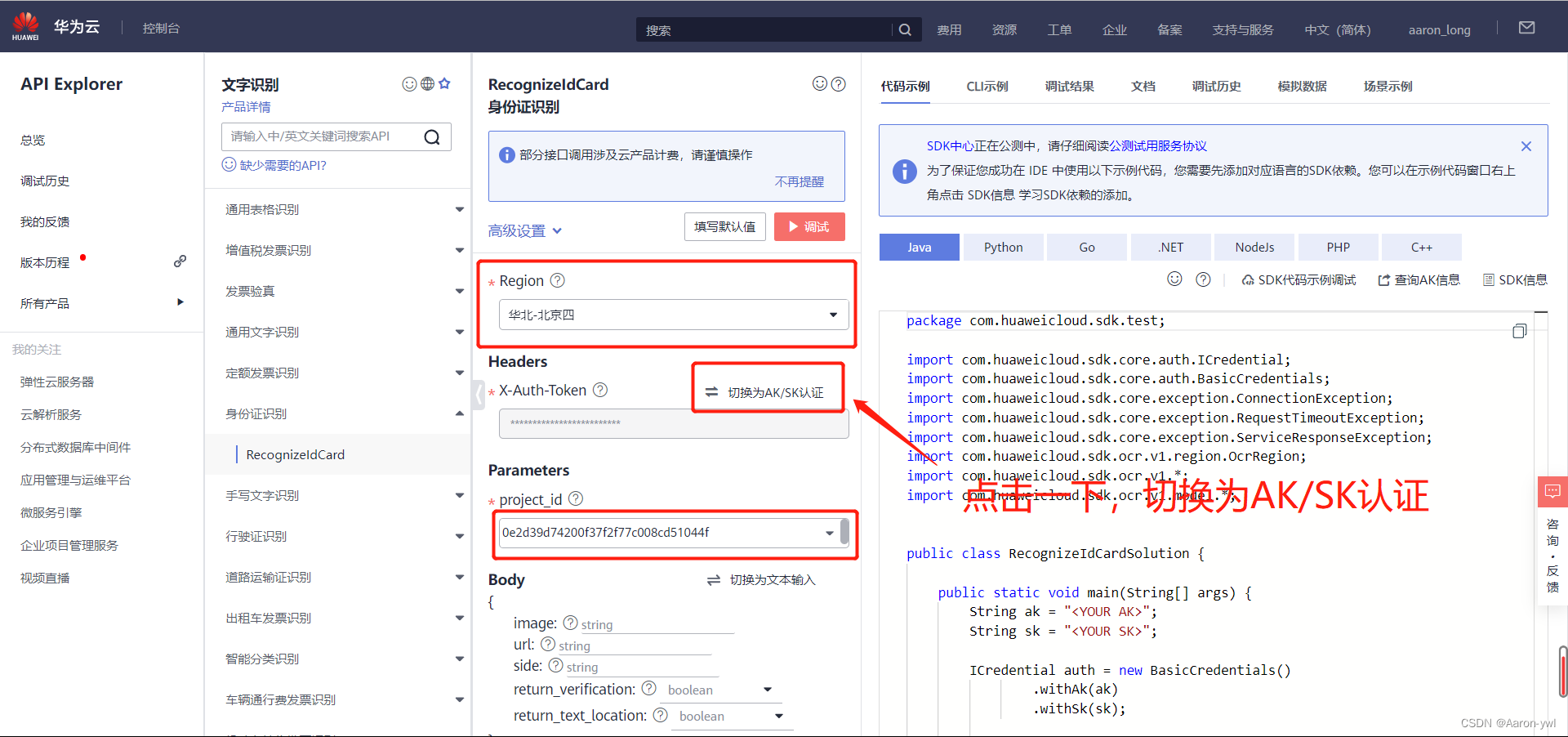The image size is (1568, 737).
Task: Click the API keyword search field
Action: click(x=323, y=136)
